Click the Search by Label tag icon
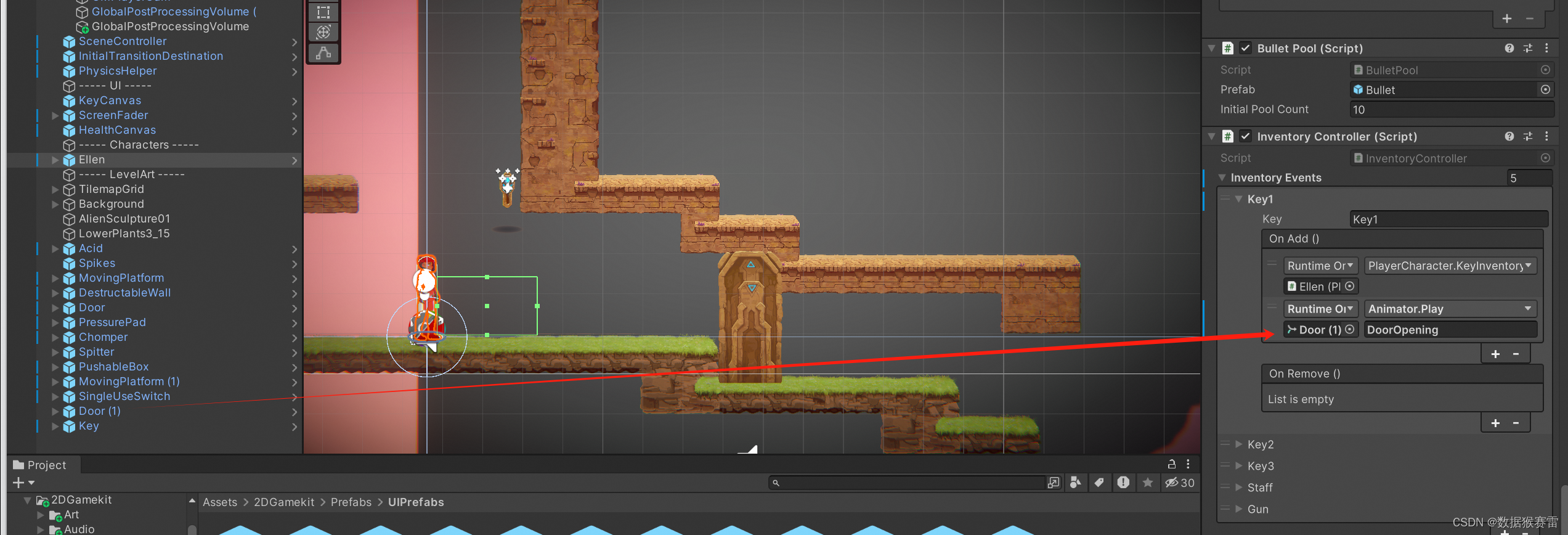This screenshot has width=1568, height=535. pyautogui.click(x=1099, y=483)
